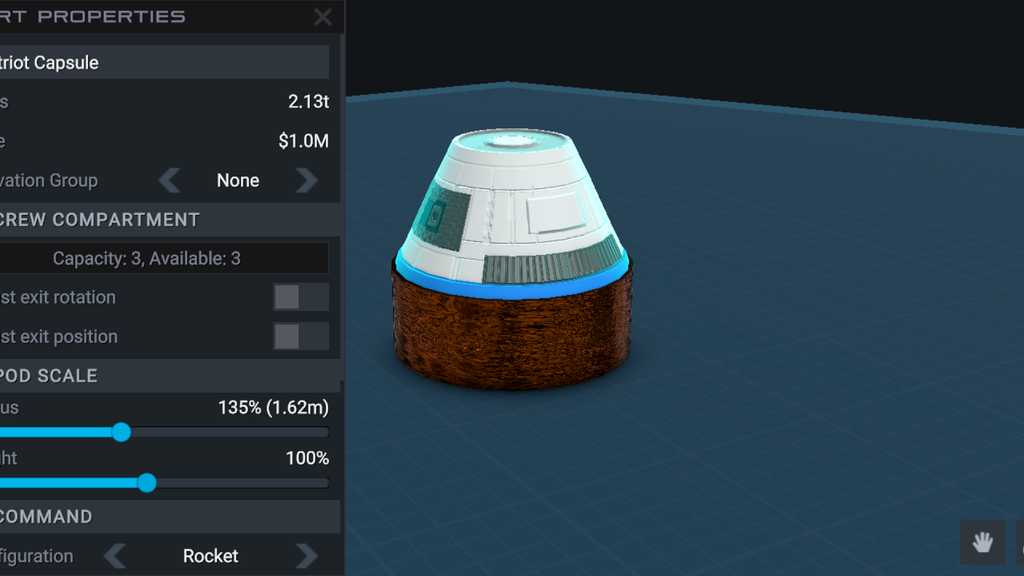
Task: Select the pan hand tool
Action: pos(983,542)
